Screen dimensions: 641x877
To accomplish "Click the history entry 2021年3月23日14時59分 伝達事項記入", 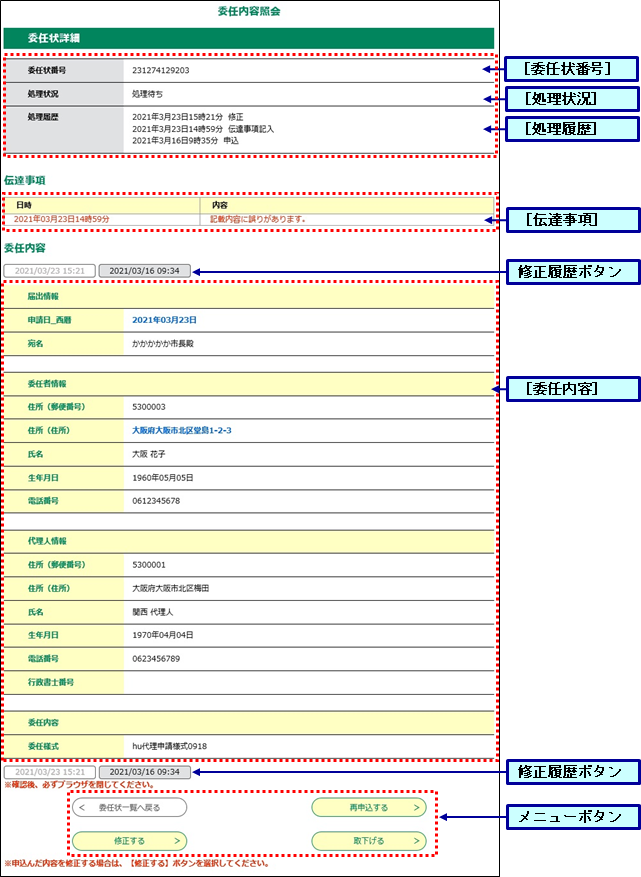I will 203,129.
